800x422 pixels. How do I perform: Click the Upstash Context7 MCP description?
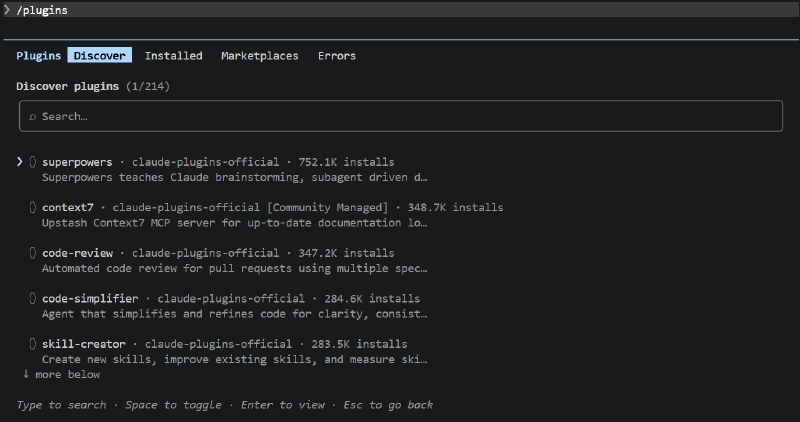(235, 223)
